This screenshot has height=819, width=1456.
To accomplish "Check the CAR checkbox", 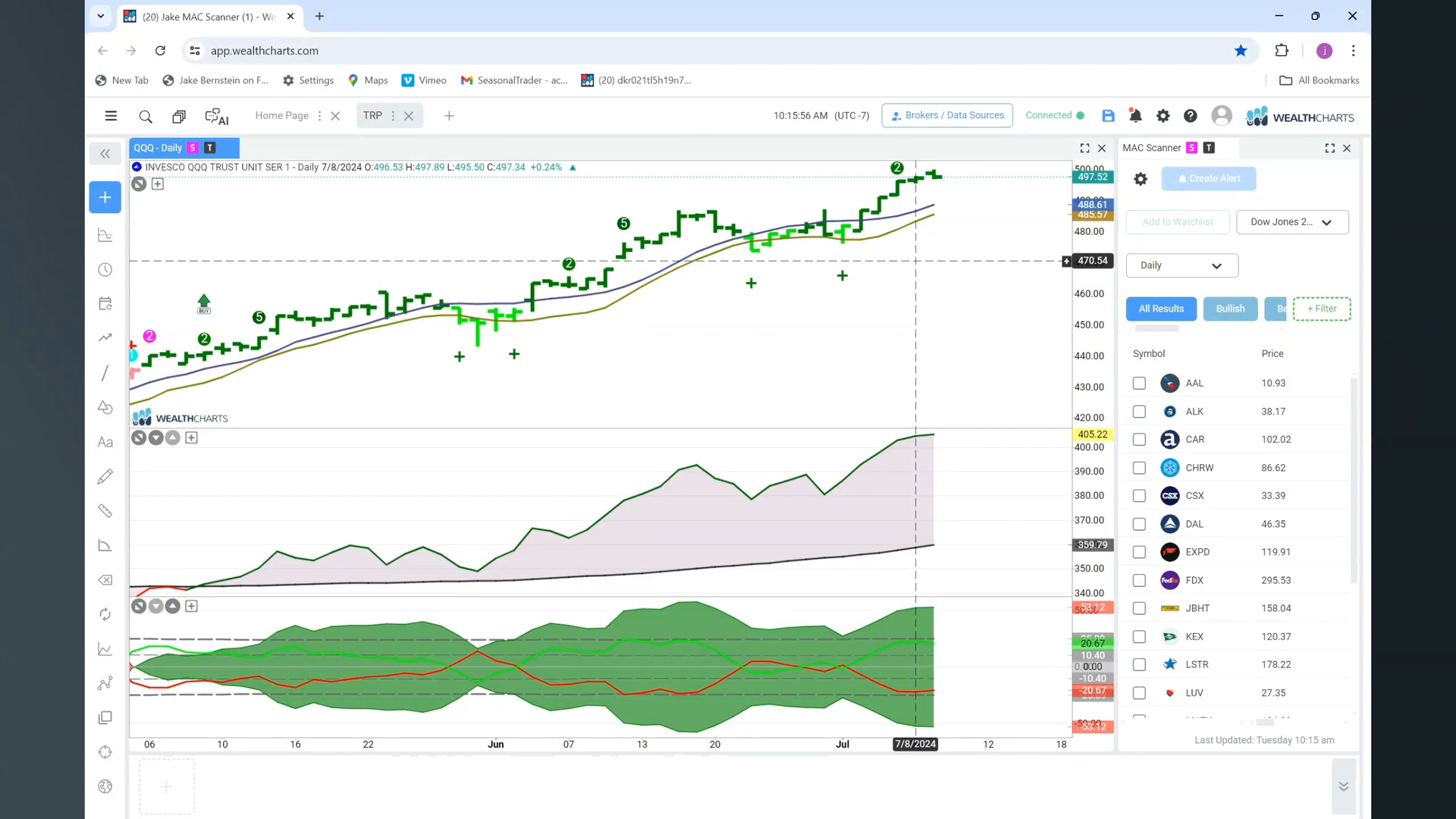I will click(x=1139, y=439).
